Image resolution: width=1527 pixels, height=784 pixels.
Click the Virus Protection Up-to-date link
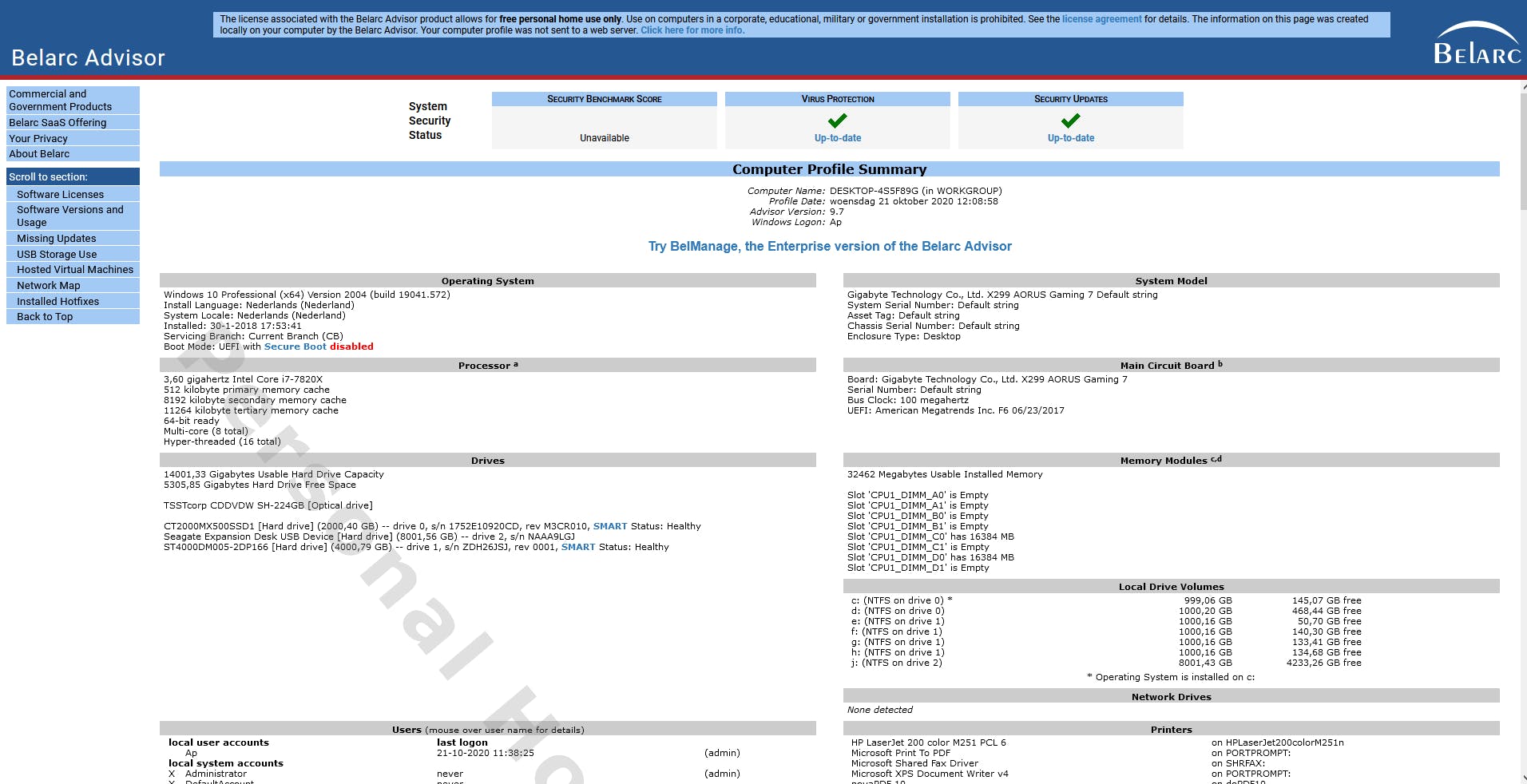click(838, 138)
